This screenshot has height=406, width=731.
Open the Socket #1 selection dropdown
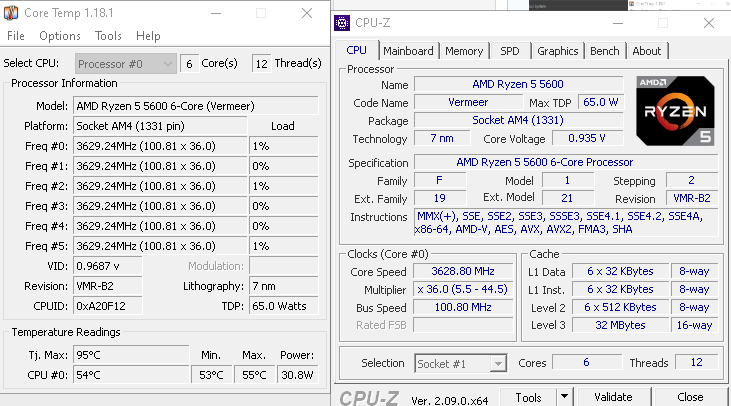pyautogui.click(x=461, y=363)
